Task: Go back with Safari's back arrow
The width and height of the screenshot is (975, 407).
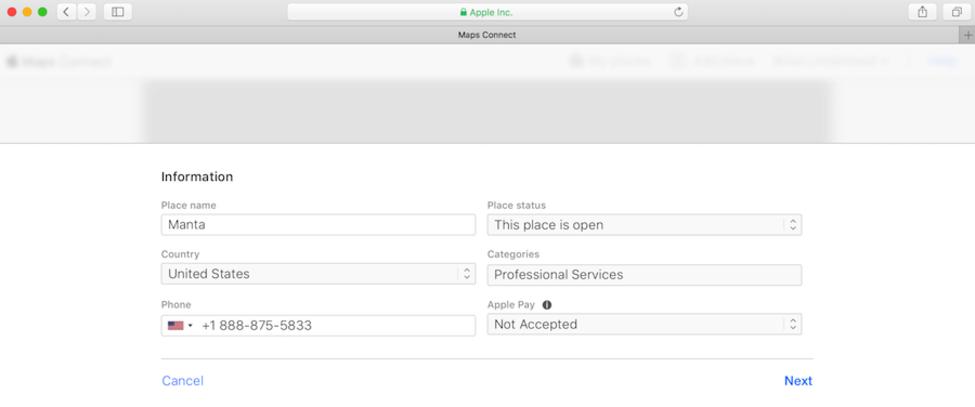Action: coord(67,12)
